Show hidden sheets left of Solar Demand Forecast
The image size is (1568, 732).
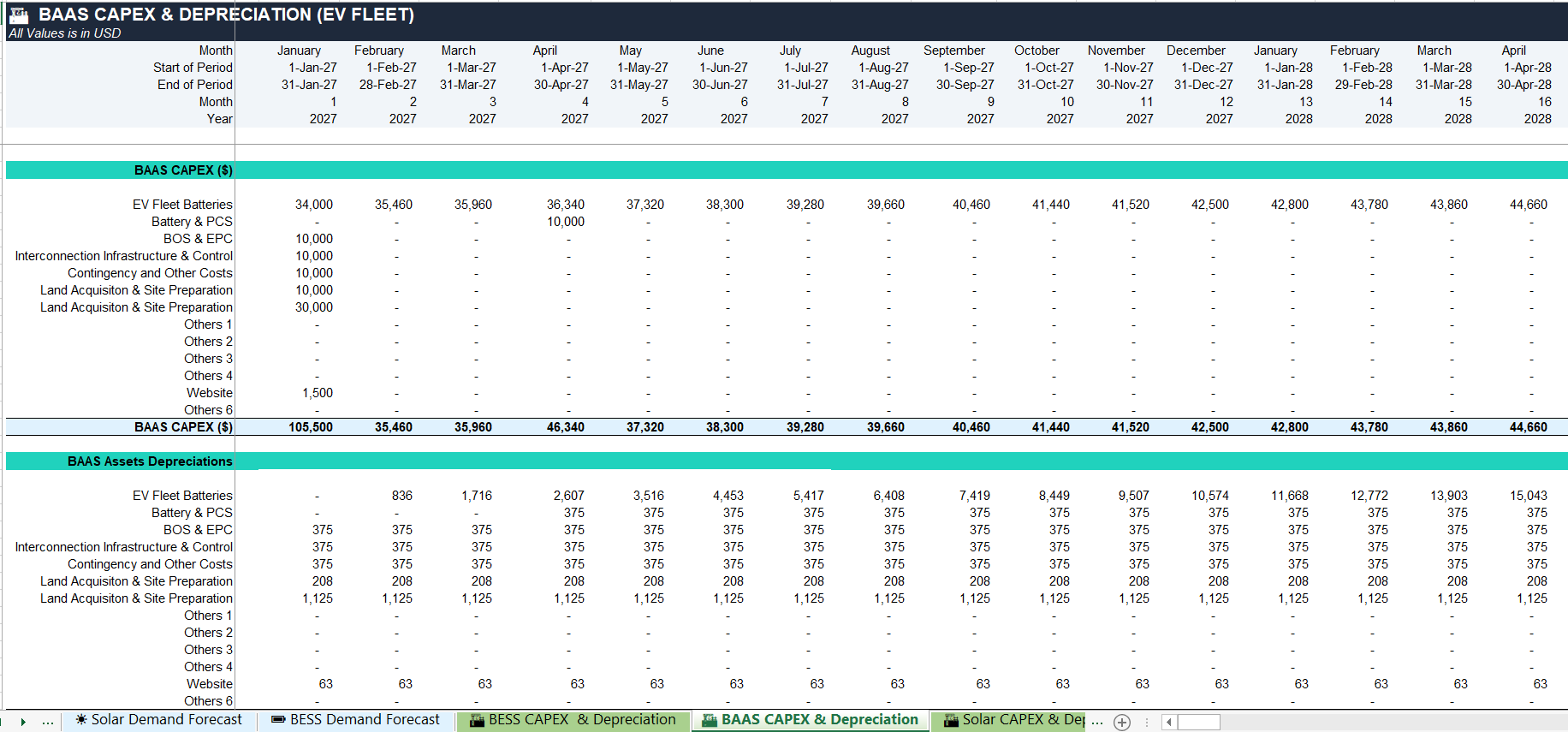click(x=48, y=722)
